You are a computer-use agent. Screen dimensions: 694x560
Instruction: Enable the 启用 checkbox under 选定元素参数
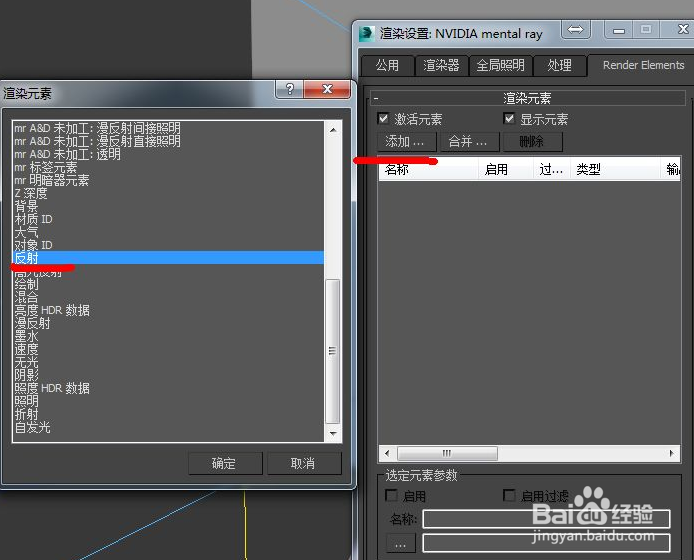pos(391,495)
